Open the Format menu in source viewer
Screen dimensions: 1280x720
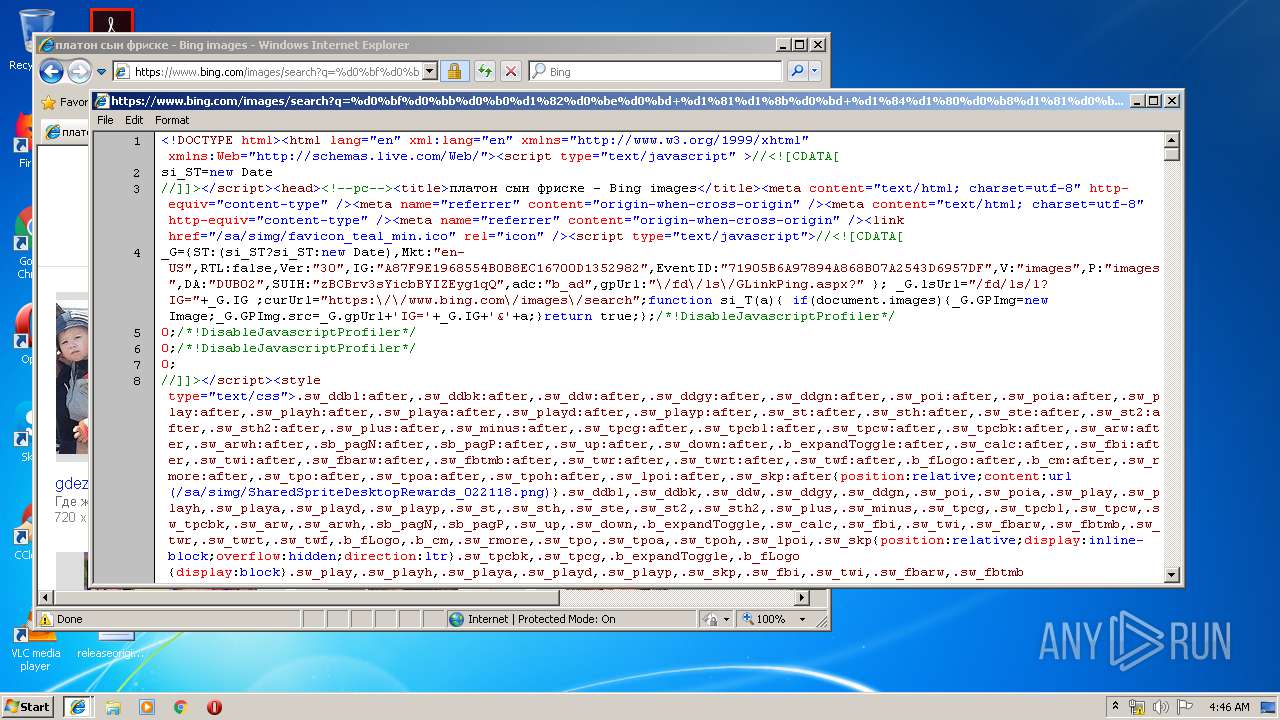[x=172, y=120]
